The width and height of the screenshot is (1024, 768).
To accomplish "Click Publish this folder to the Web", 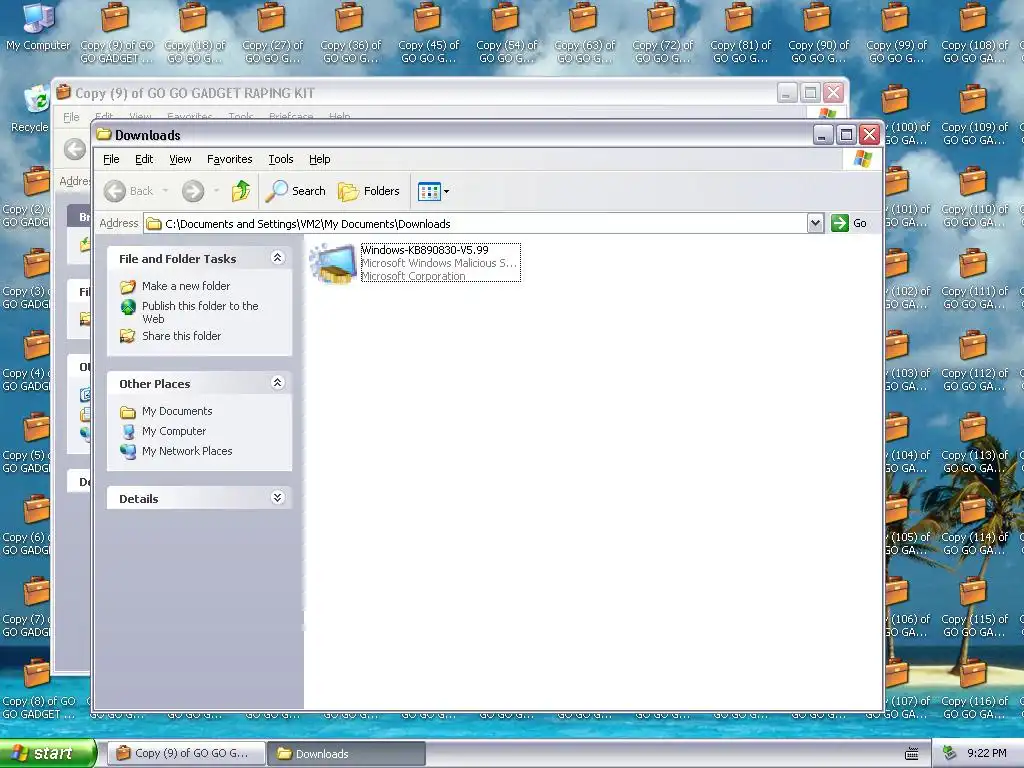I will point(200,312).
